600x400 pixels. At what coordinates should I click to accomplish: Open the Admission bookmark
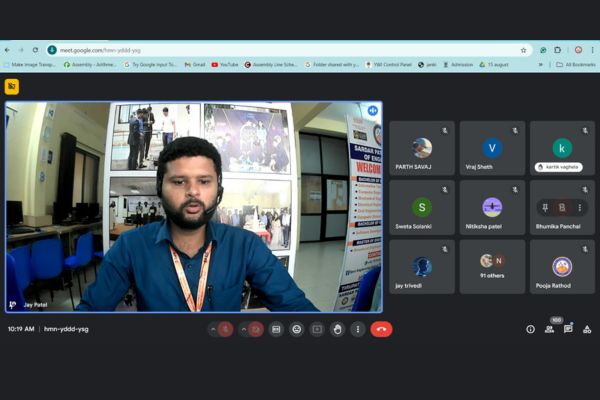pos(458,65)
